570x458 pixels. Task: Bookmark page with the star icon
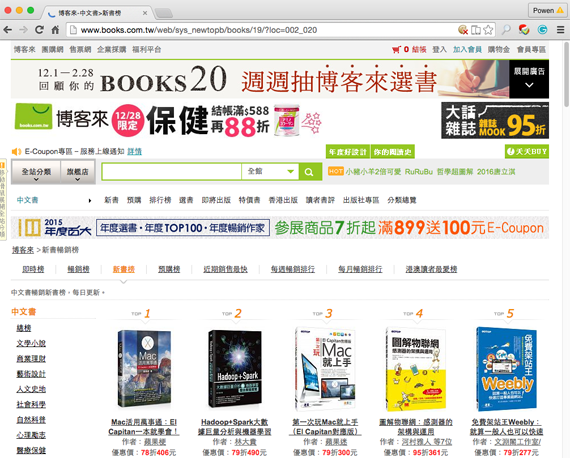[488, 30]
